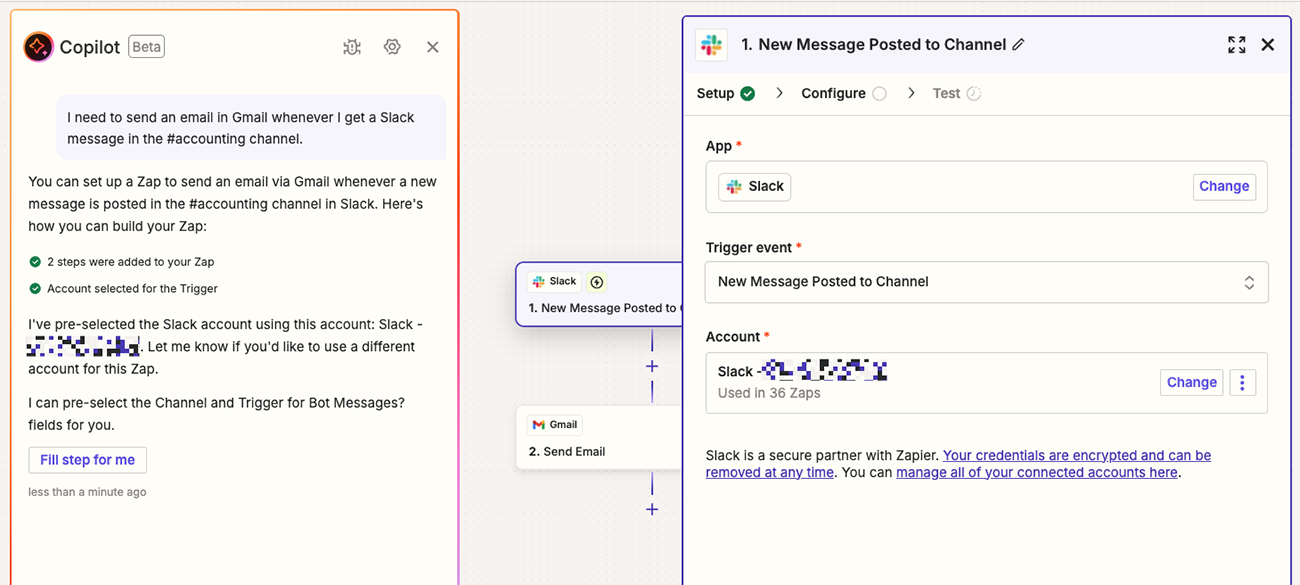Click the Trigger event dropdown arrows
Image resolution: width=1300 pixels, height=585 pixels.
[1249, 283]
